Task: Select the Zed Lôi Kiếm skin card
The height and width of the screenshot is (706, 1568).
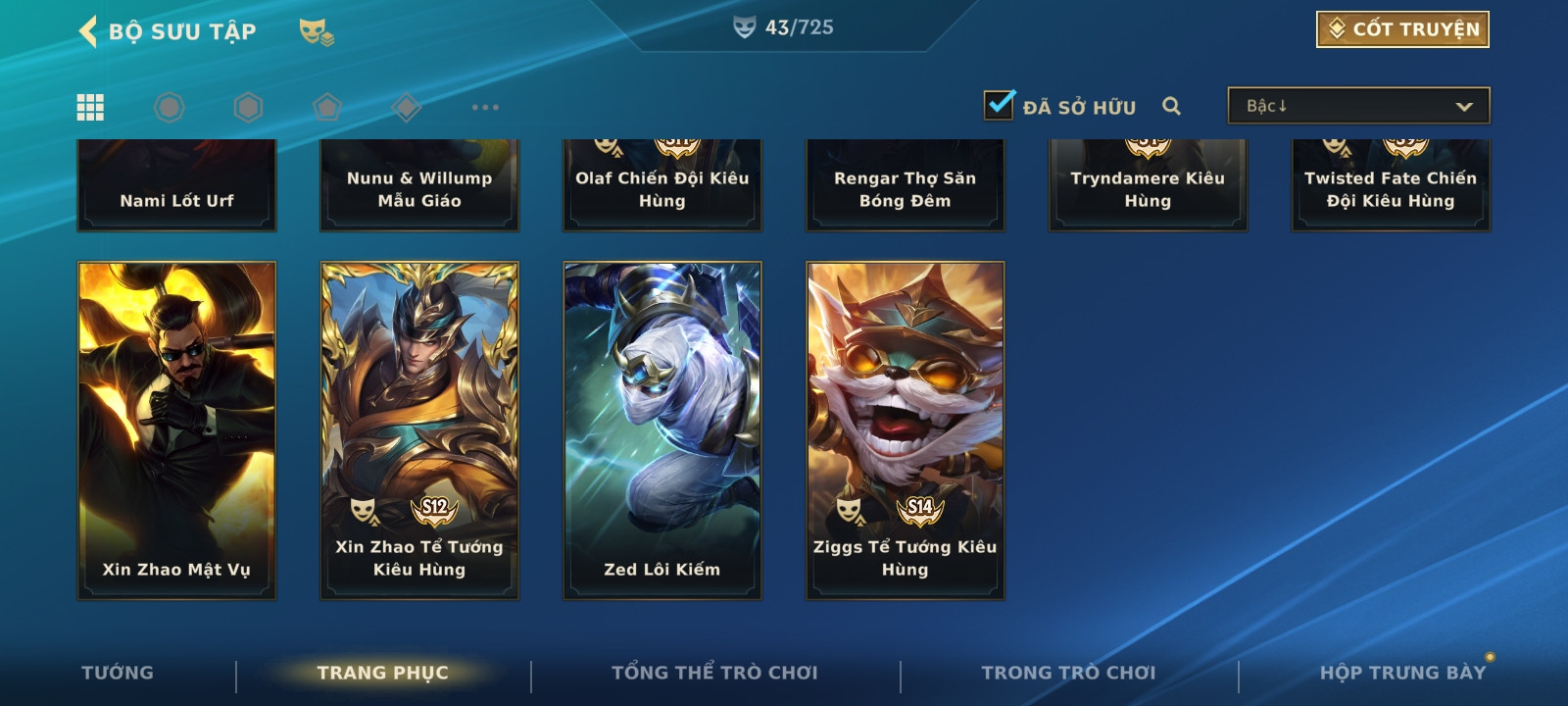Action: point(662,430)
